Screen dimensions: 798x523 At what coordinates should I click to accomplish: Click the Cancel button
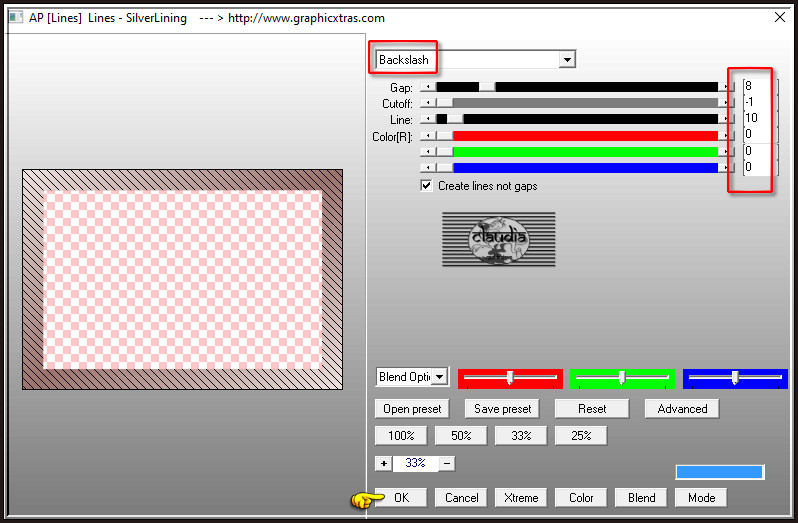[461, 498]
